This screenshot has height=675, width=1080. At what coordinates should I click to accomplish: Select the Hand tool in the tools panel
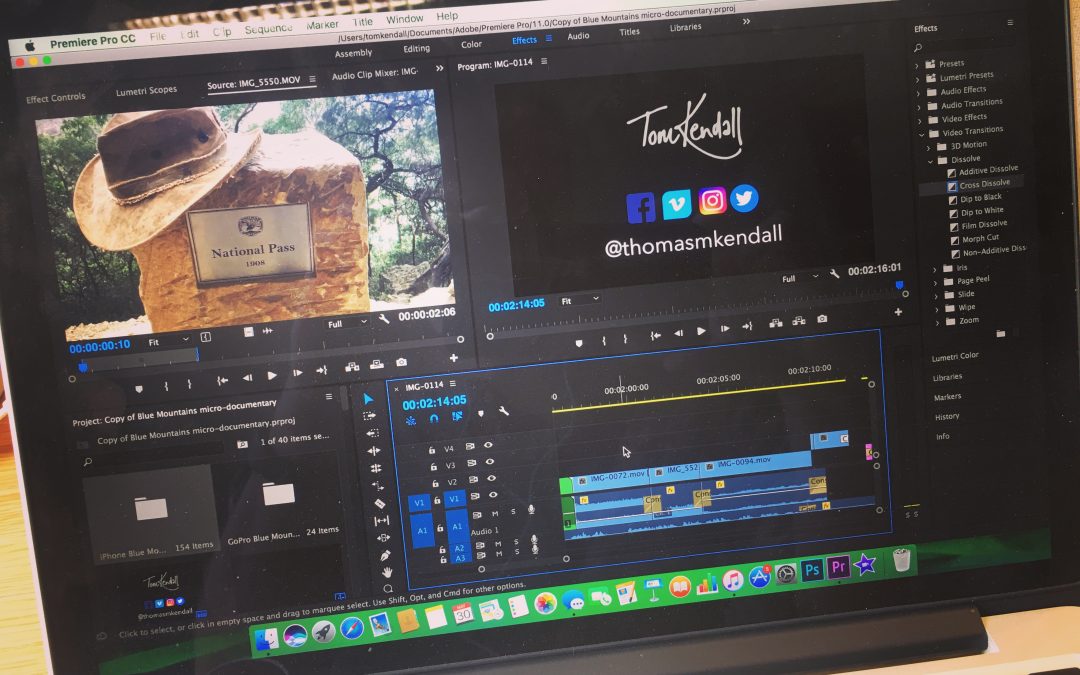(x=388, y=572)
